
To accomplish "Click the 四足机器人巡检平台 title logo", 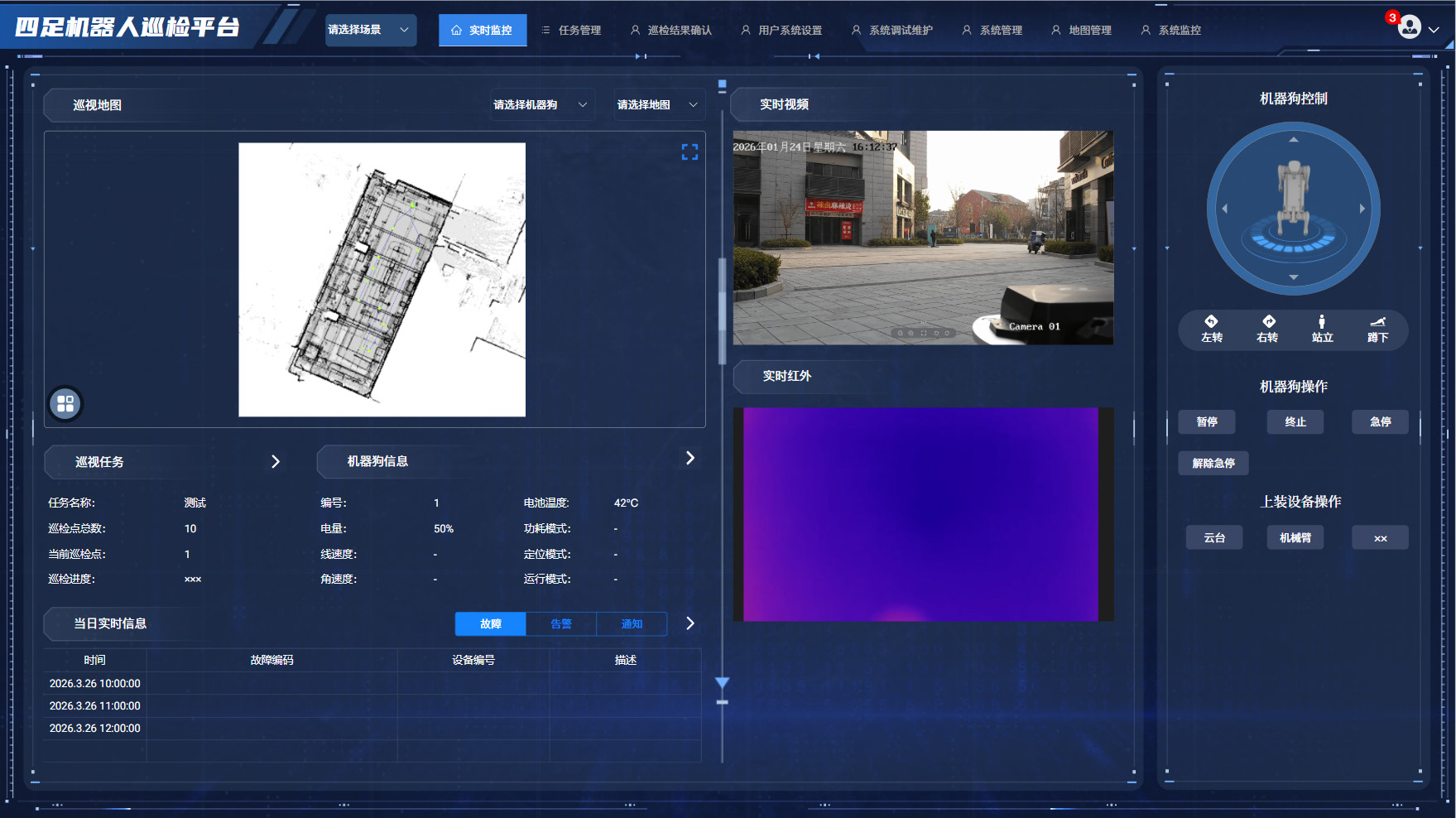I will (x=127, y=27).
